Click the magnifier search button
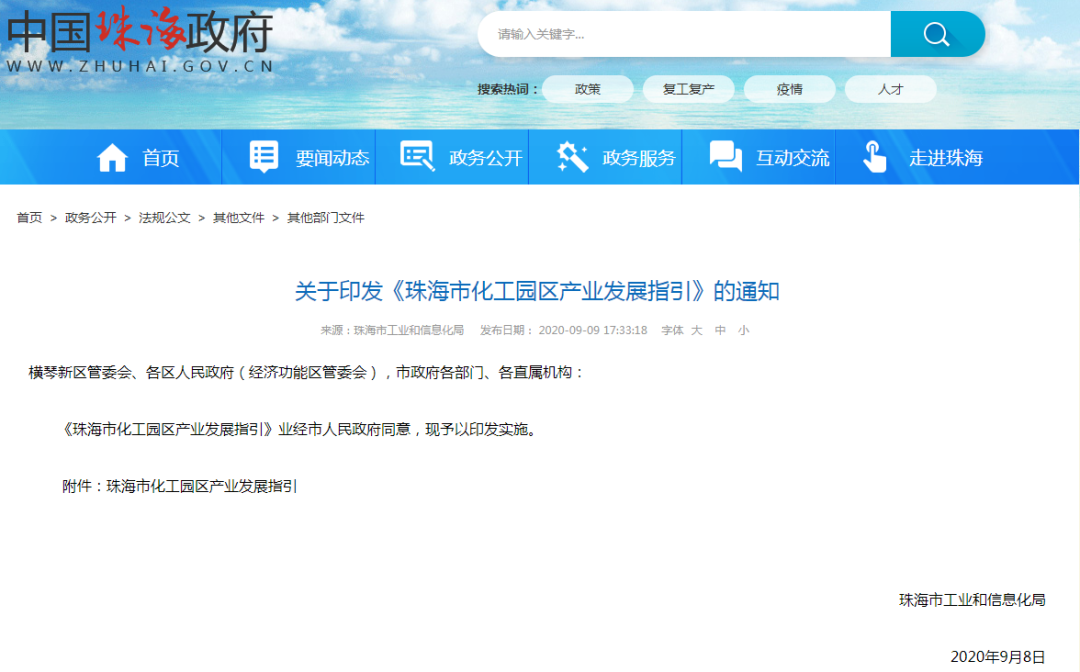This screenshot has height=672, width=1080. (x=937, y=34)
